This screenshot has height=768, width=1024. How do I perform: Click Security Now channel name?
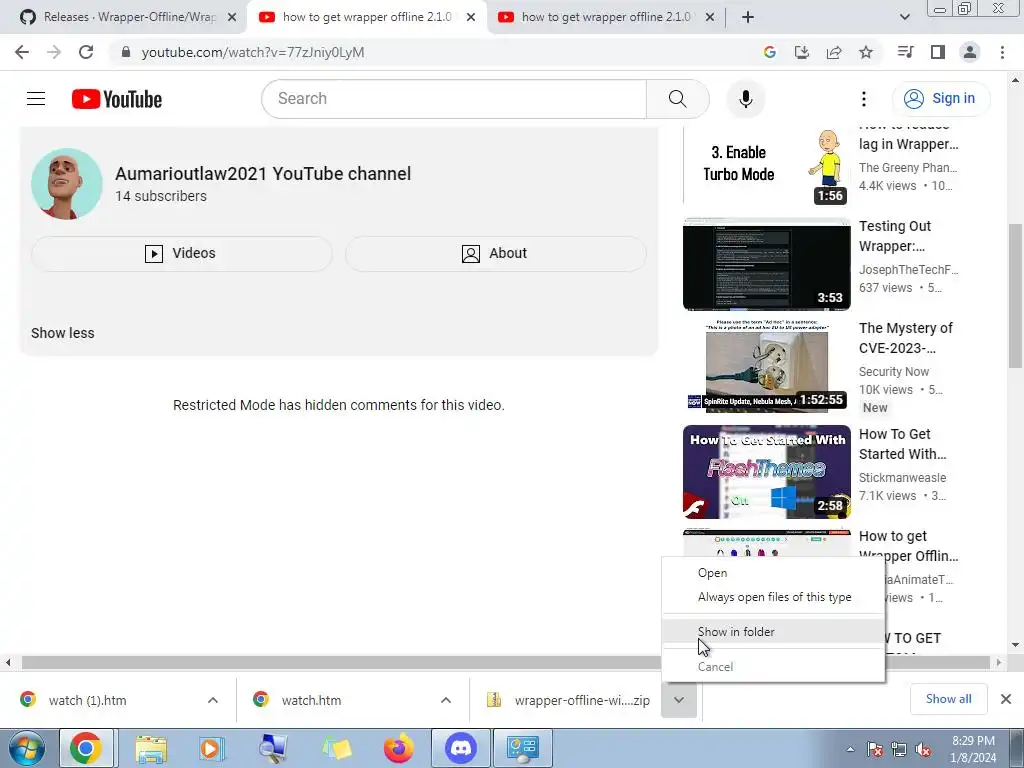tap(894, 372)
